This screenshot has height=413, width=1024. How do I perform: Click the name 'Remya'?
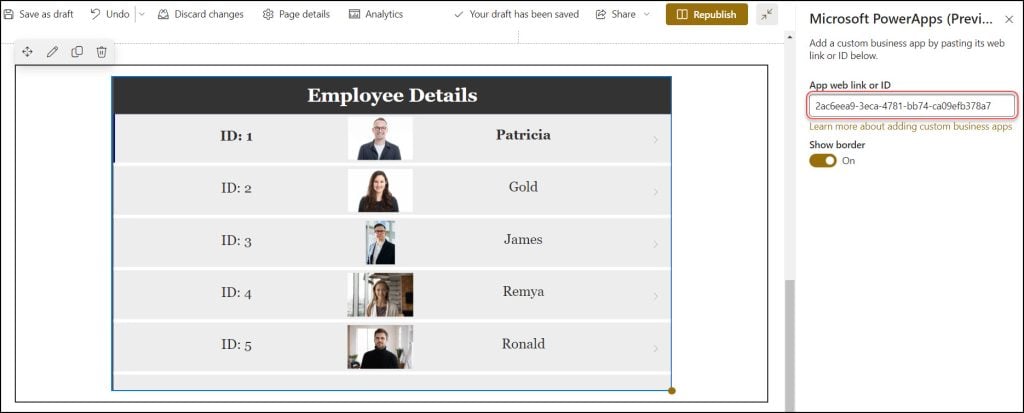click(x=523, y=291)
